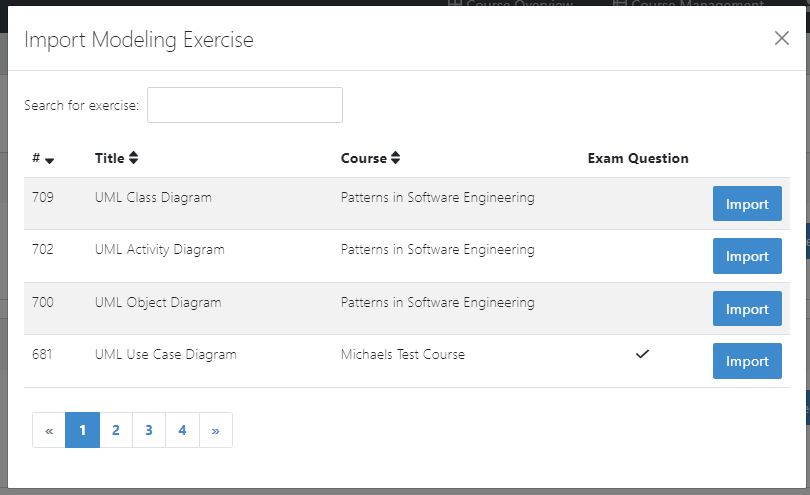Import the UML Use Case Diagram exercise
This screenshot has width=810, height=495.
click(746, 361)
